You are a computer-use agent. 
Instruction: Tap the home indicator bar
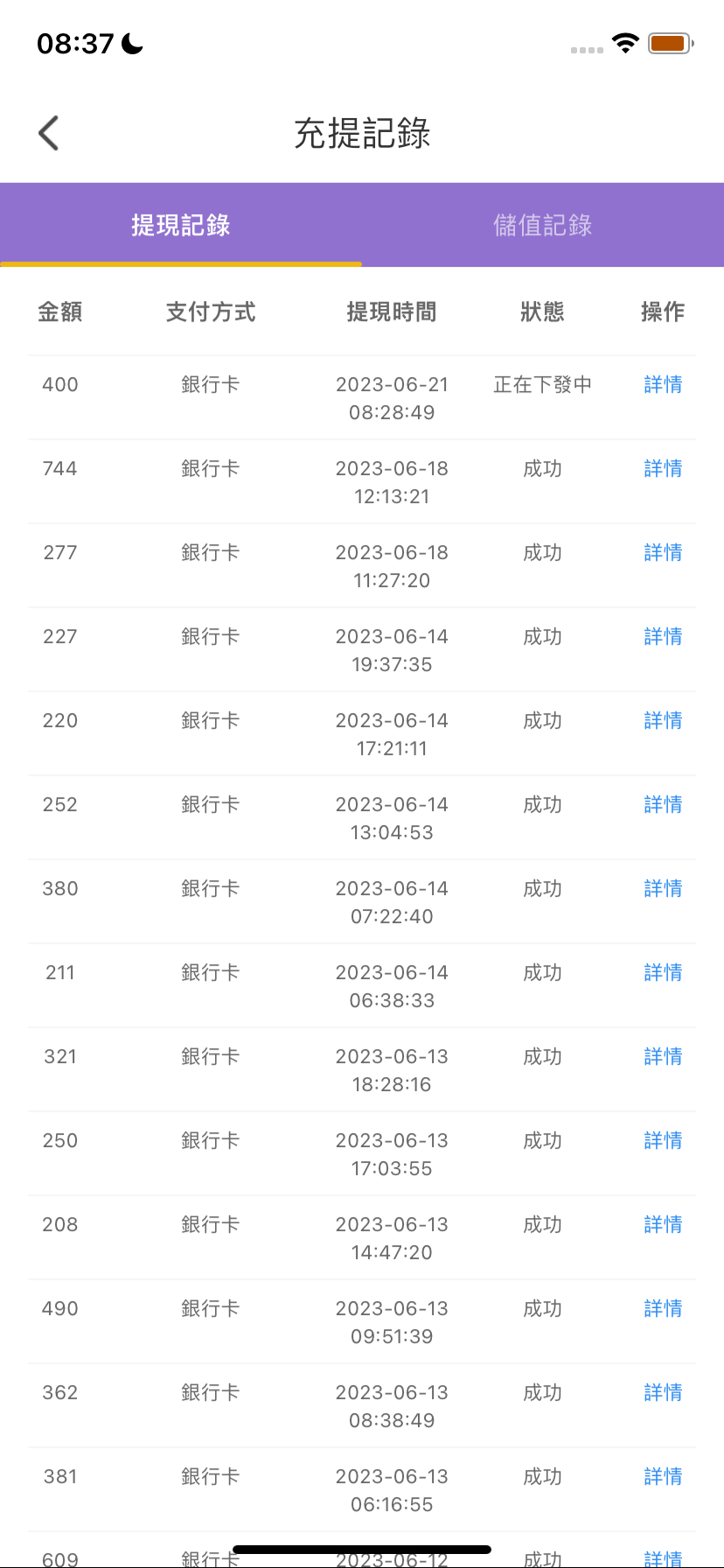pyautogui.click(x=362, y=1549)
